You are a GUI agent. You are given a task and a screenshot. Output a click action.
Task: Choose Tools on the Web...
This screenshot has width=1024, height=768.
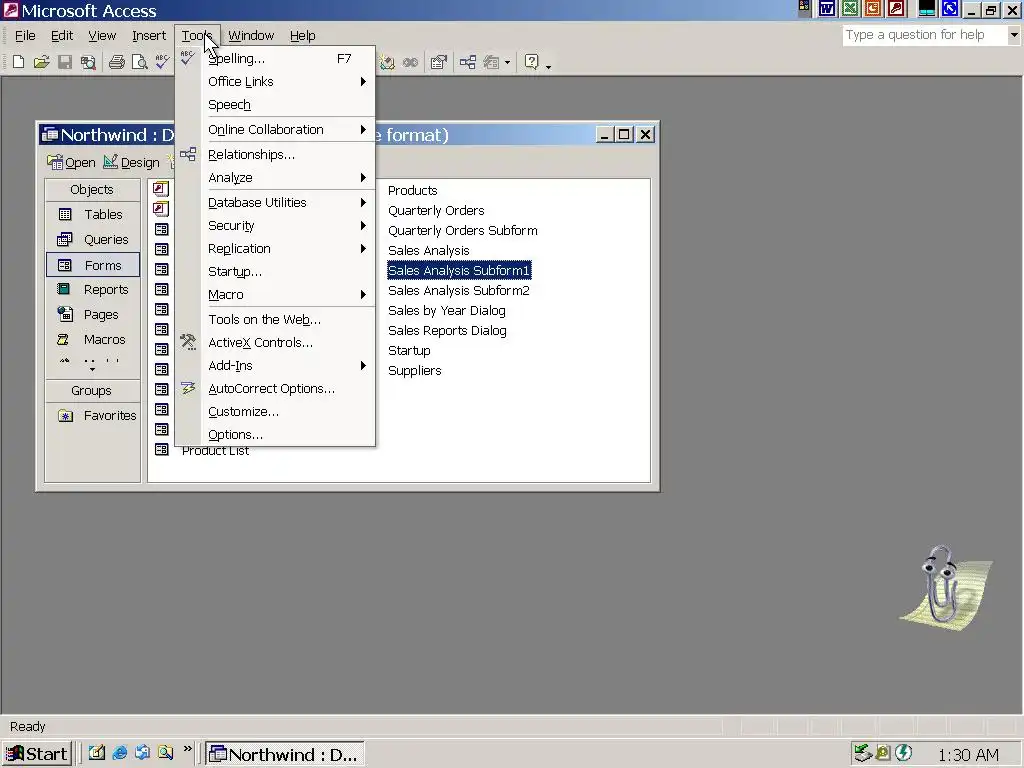click(275, 319)
